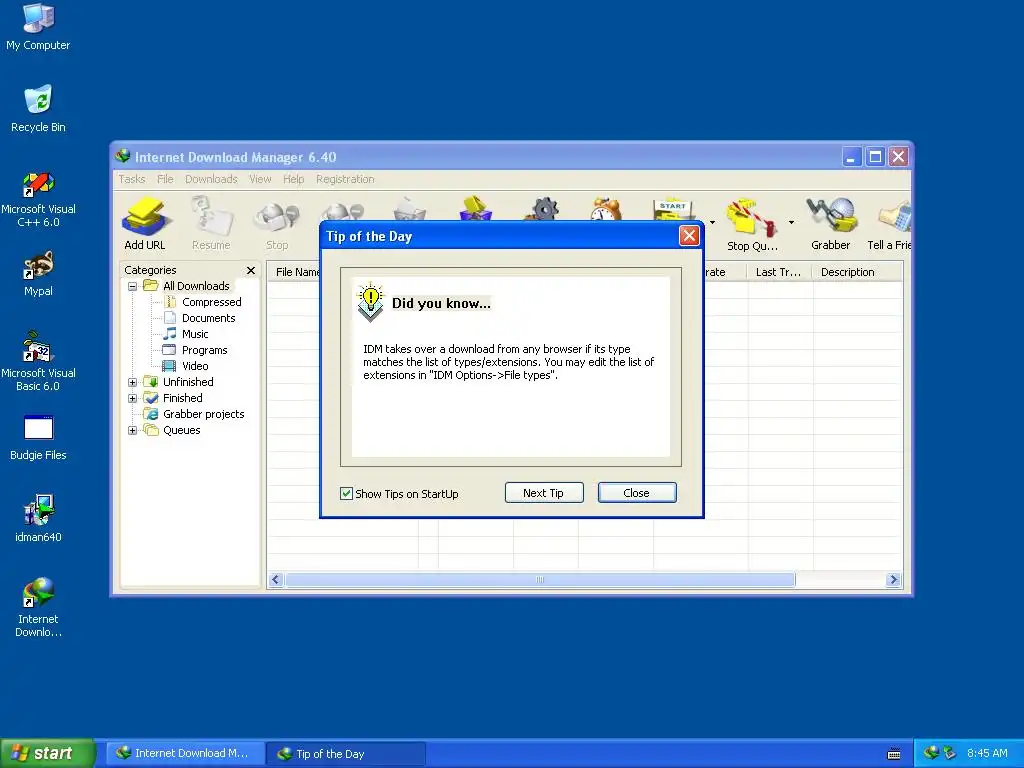
Task: Click the taskbar clock showing 8:45 AM
Action: tap(987, 753)
